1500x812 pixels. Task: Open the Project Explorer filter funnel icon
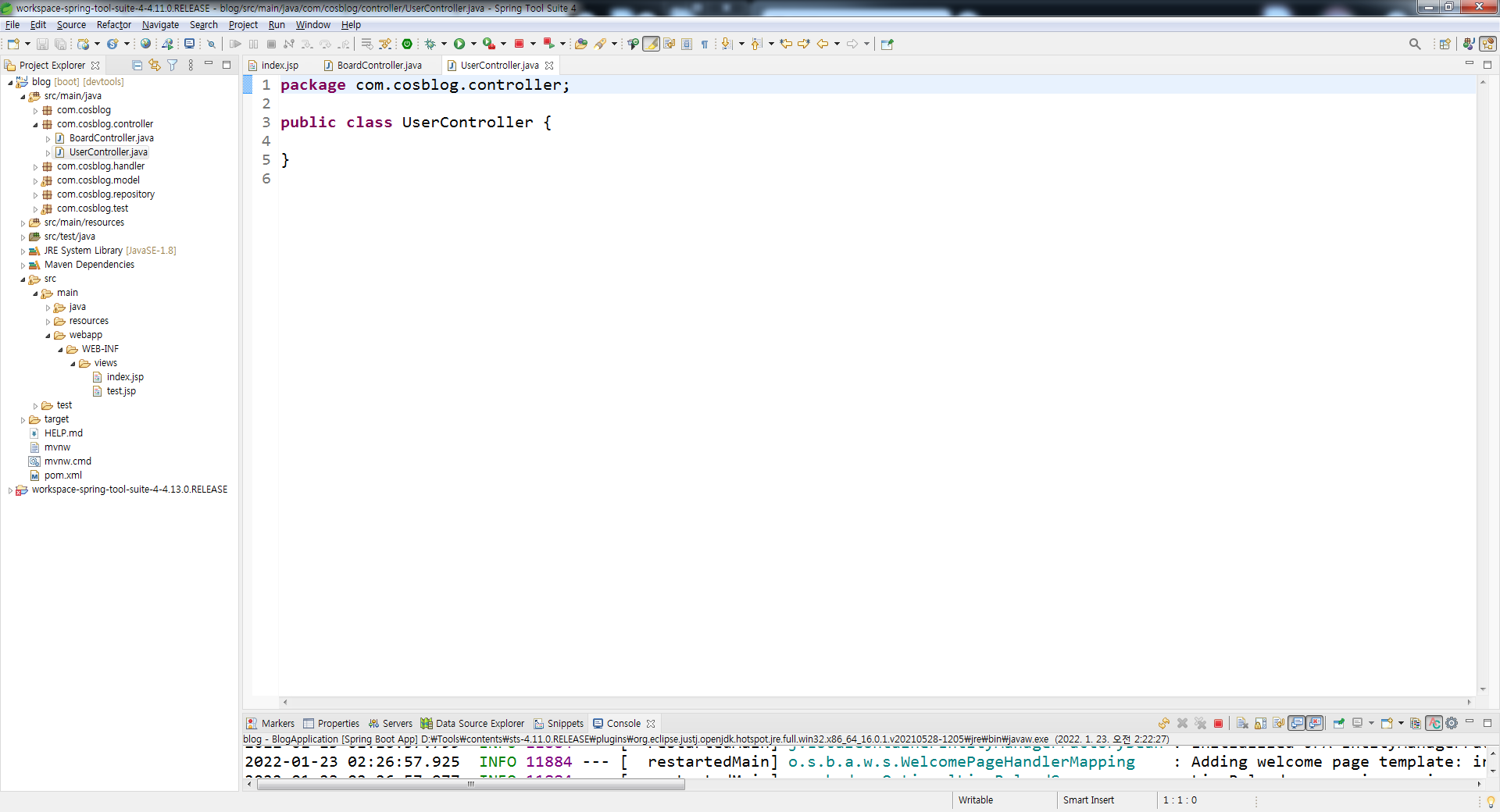coord(172,65)
